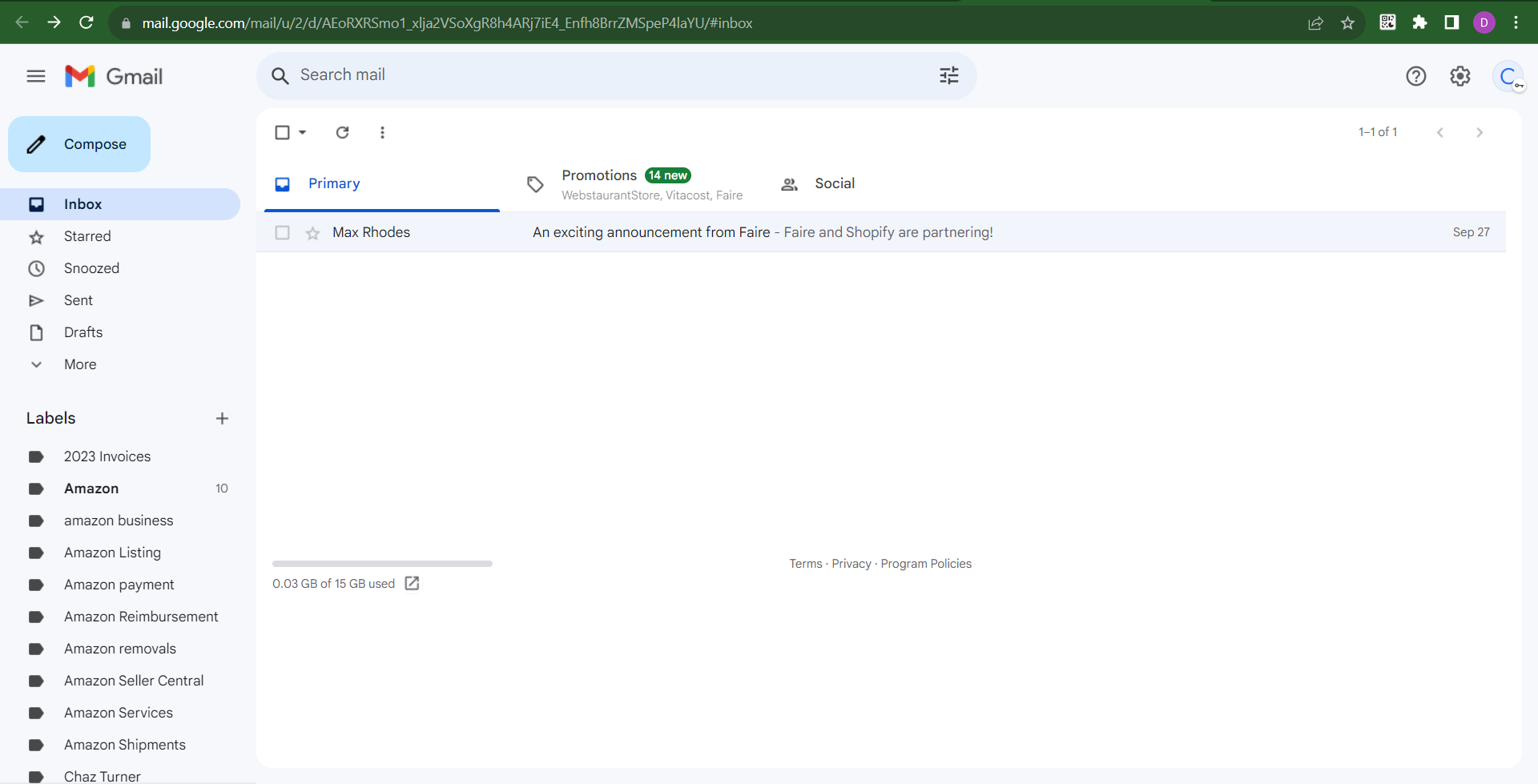Open storage management link icon

tap(412, 583)
